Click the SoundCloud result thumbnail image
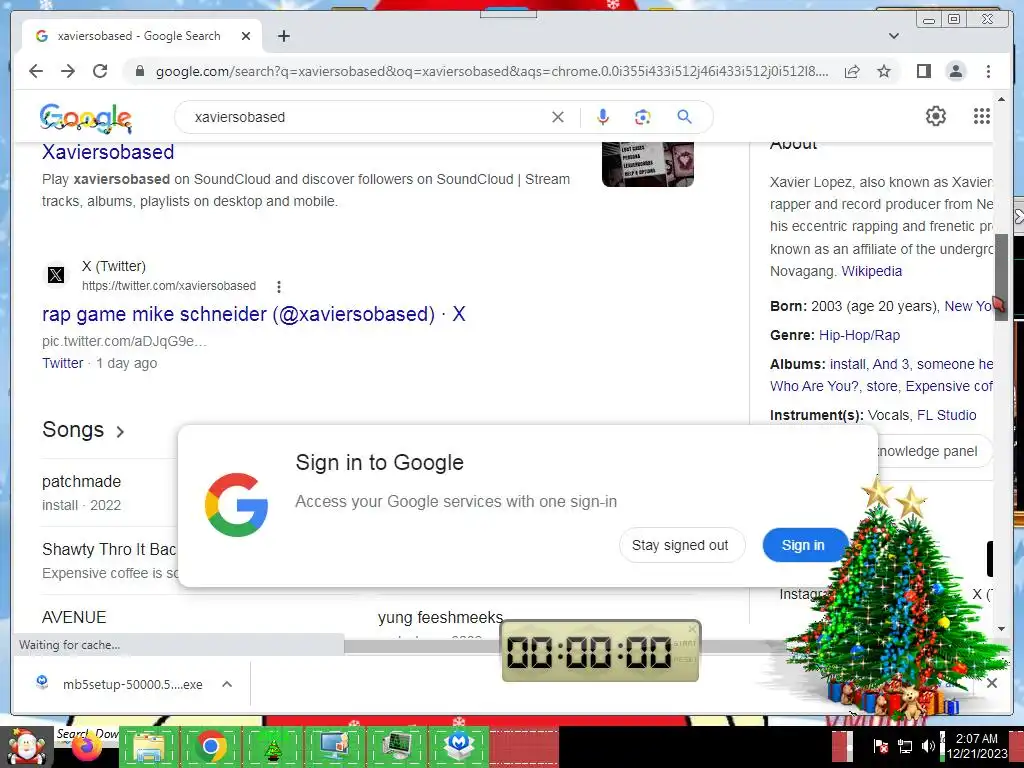The height and width of the screenshot is (768, 1024). (x=648, y=164)
